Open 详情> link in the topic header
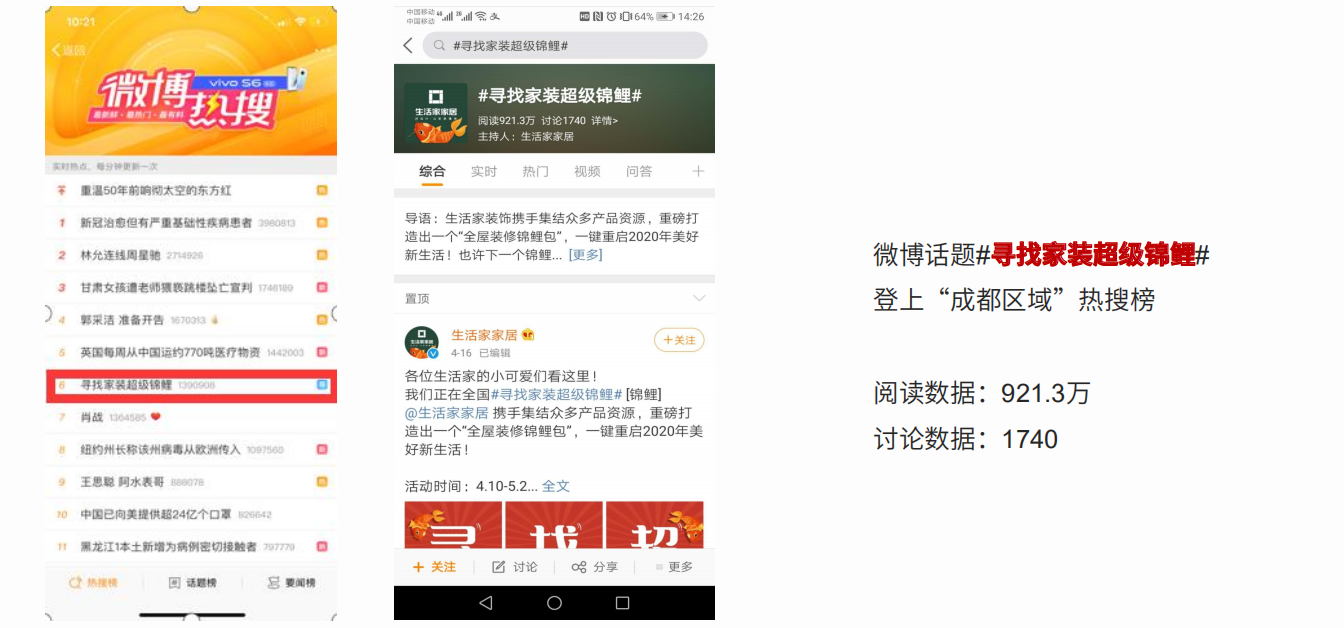Viewport: 1344px width, 628px height. click(x=604, y=121)
